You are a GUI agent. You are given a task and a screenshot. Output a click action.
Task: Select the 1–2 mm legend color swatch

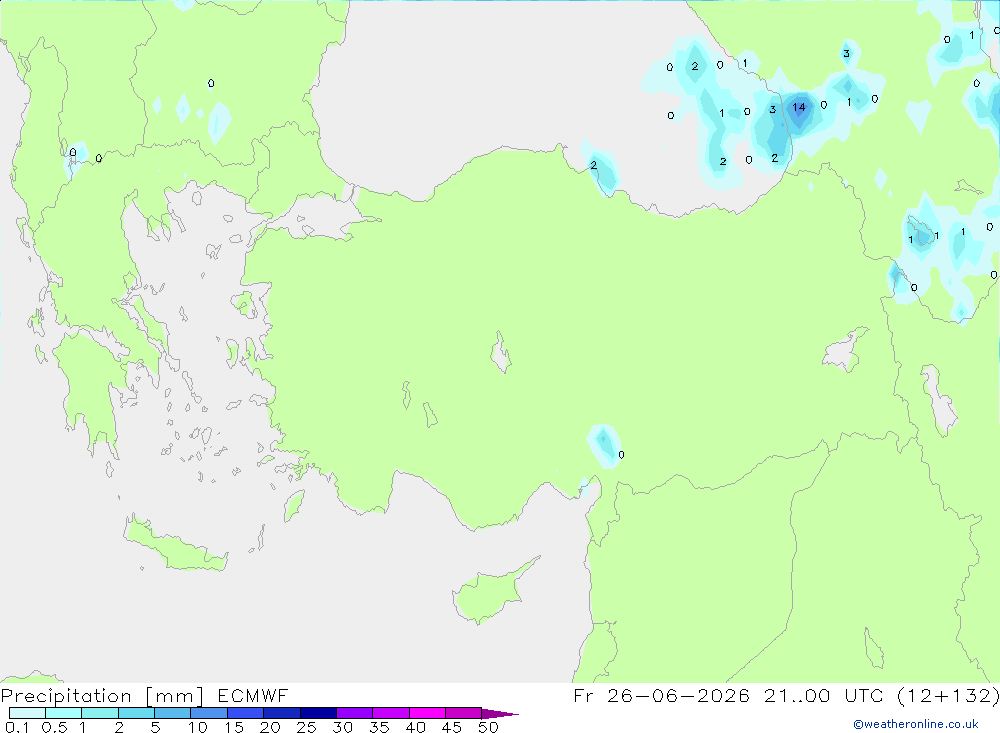click(x=100, y=713)
